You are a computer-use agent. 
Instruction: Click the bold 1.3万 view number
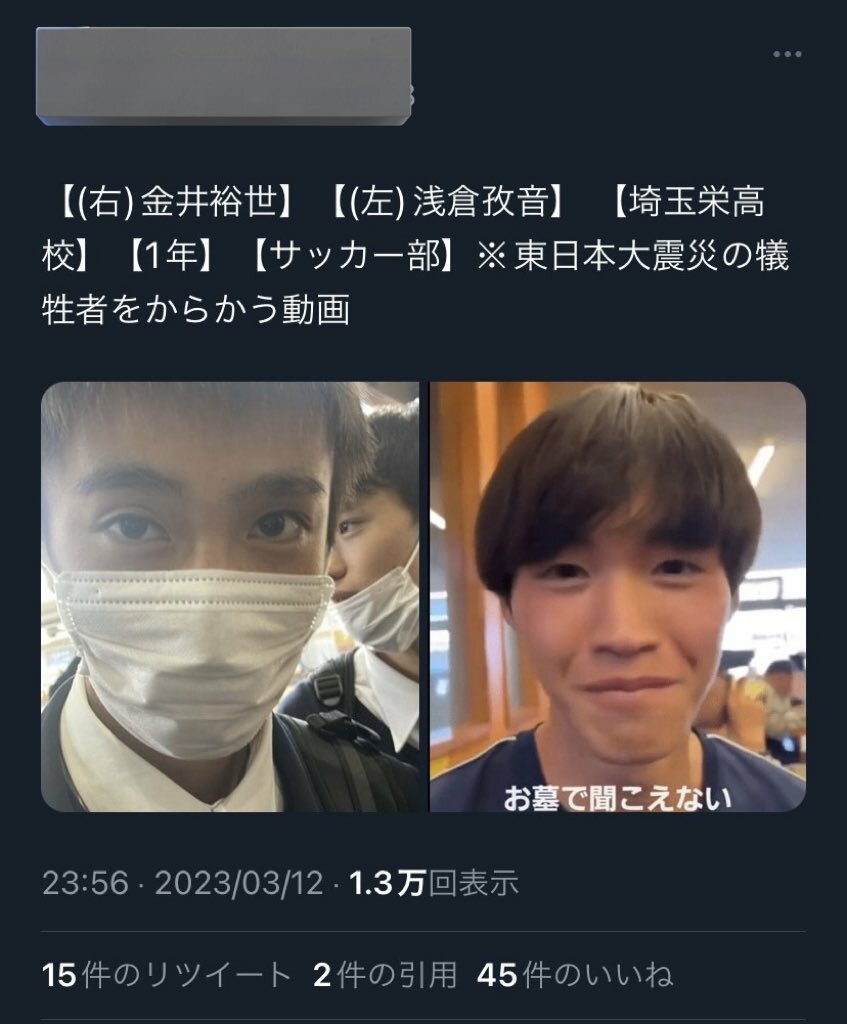click(x=388, y=884)
